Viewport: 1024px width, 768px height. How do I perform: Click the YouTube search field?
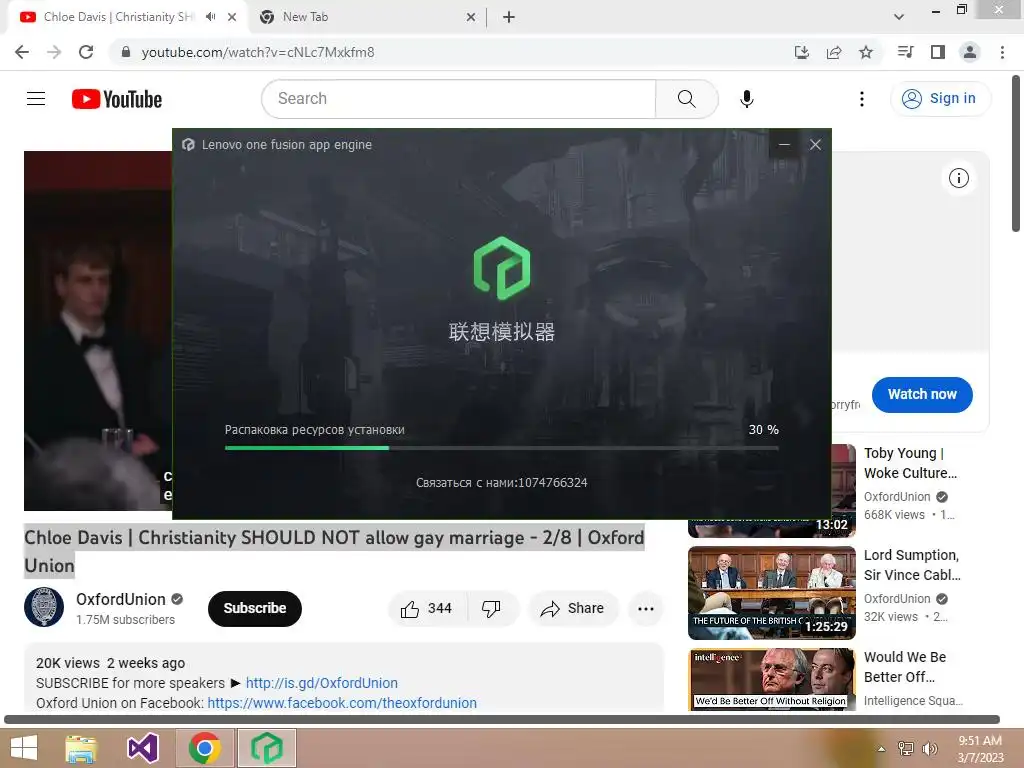coord(458,99)
